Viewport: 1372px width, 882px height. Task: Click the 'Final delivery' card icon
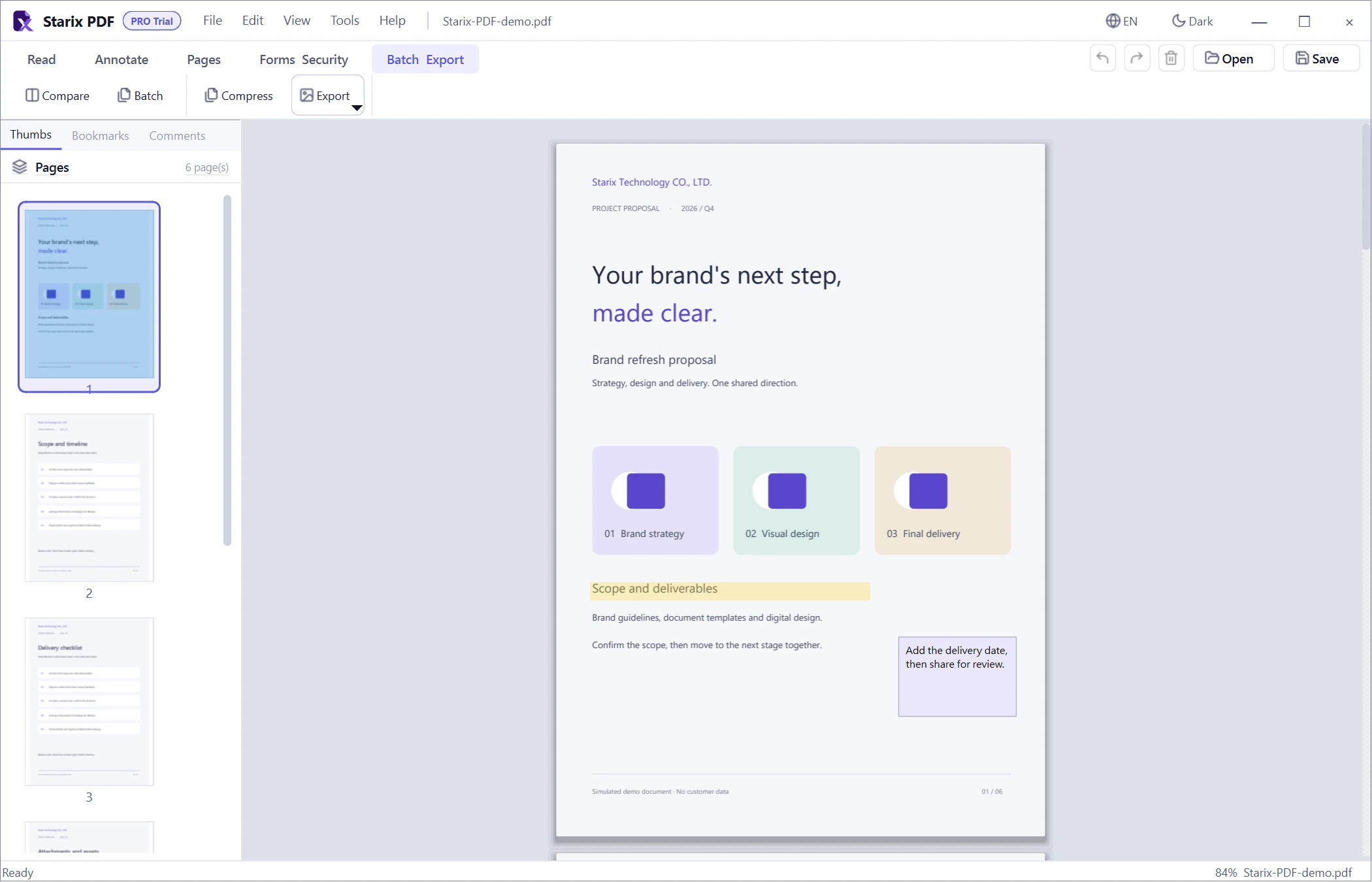(921, 491)
